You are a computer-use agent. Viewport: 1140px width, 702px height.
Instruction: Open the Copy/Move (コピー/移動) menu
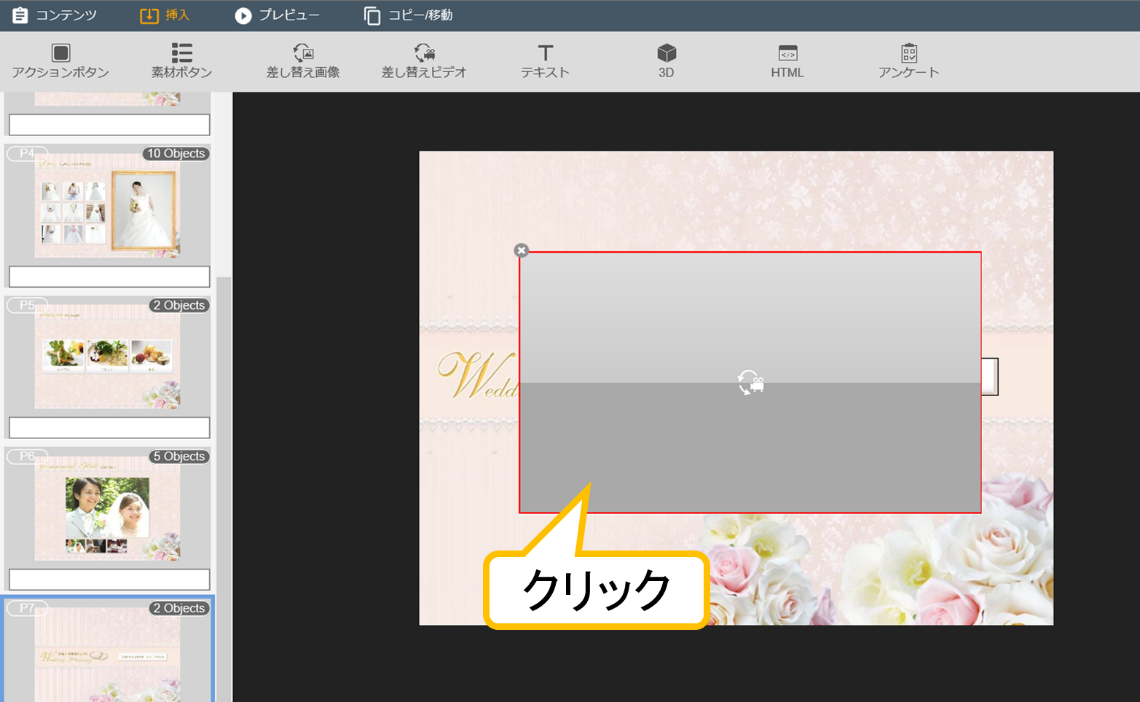[x=408, y=15]
